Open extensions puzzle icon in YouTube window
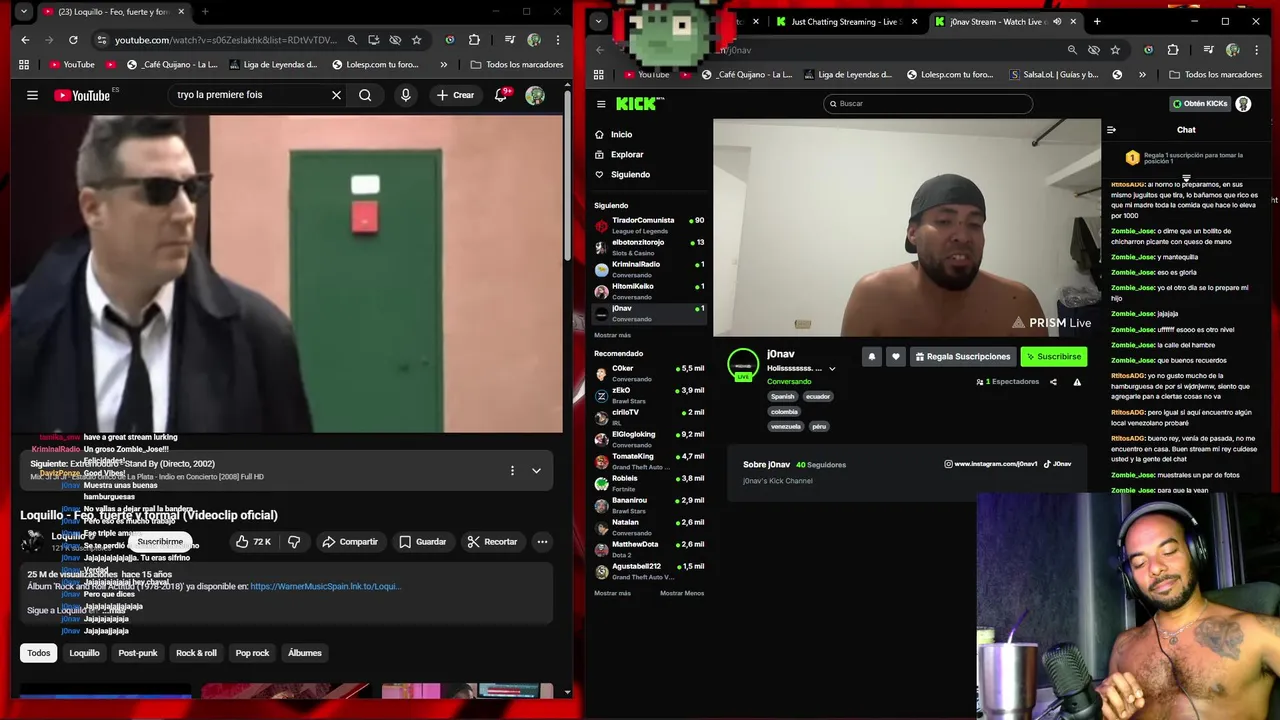 (474, 40)
